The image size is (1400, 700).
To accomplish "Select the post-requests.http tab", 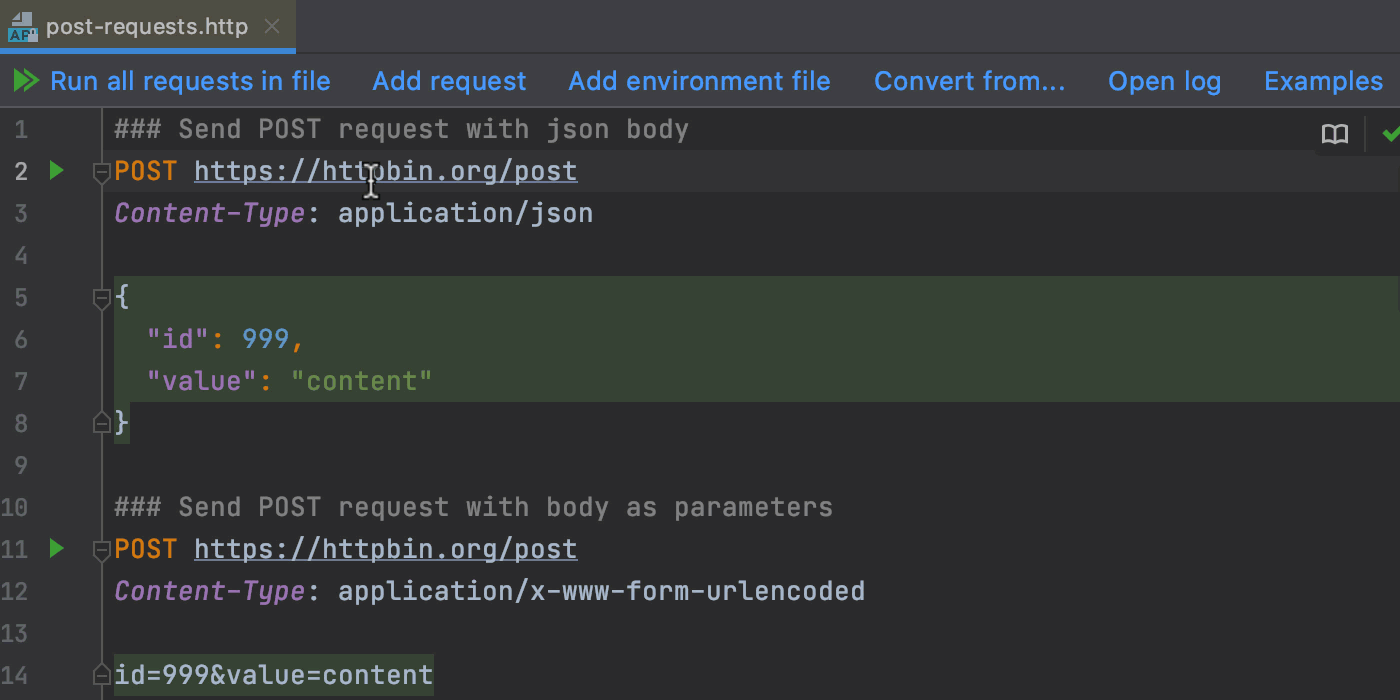I will [146, 27].
